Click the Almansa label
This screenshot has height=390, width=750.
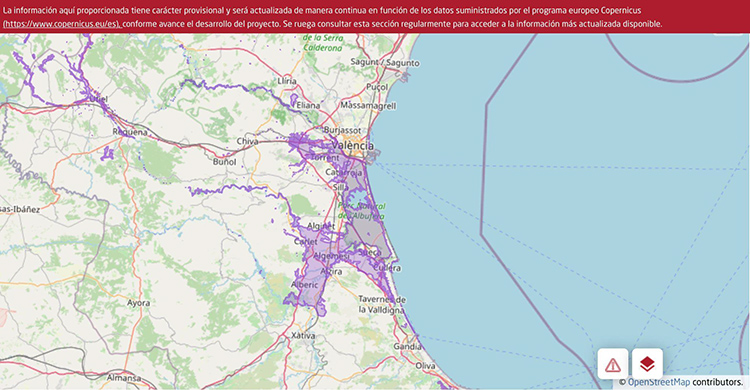coord(124,378)
